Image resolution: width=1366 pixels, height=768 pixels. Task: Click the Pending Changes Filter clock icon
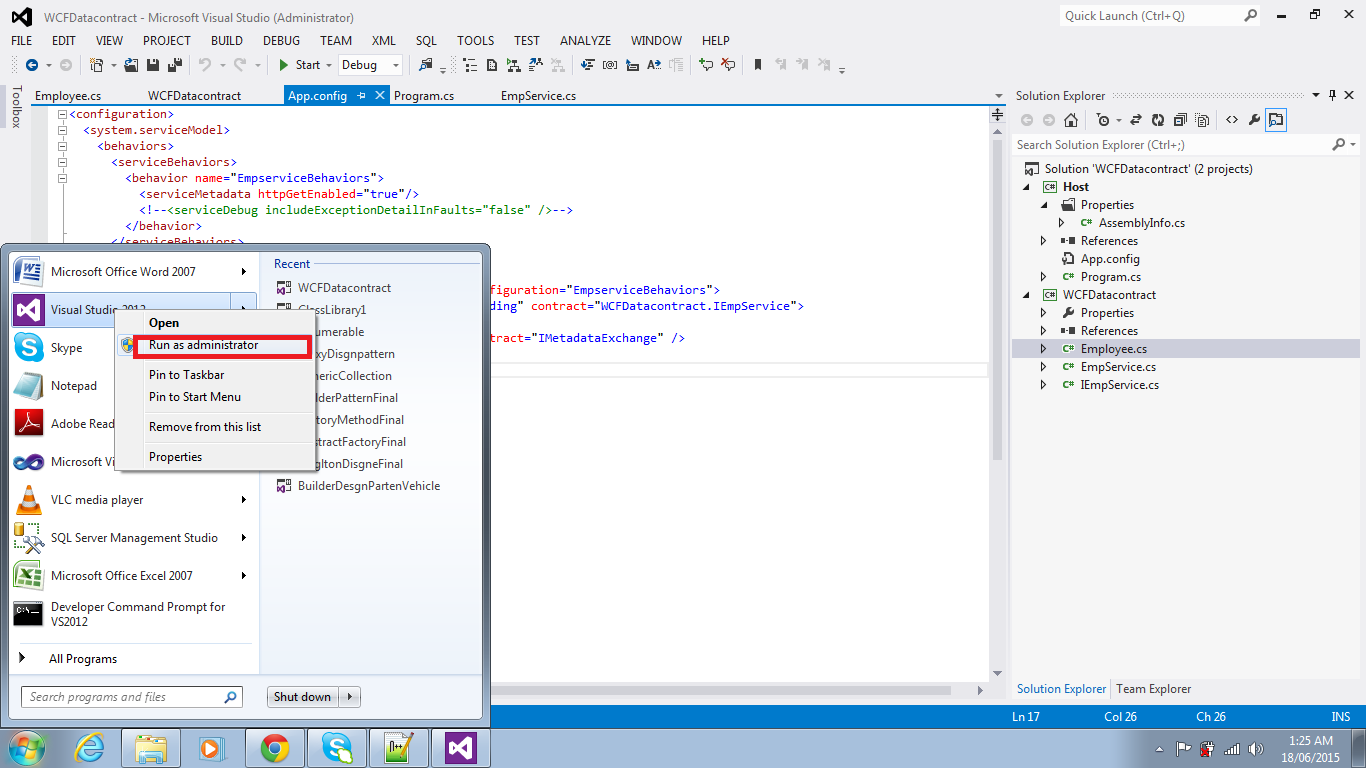click(1103, 120)
